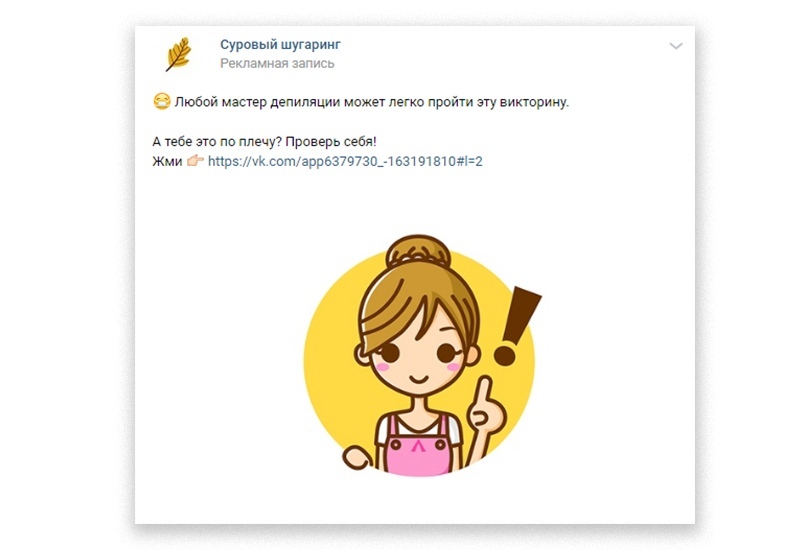Click the word Жми in post
807x550 pixels.
point(167,162)
